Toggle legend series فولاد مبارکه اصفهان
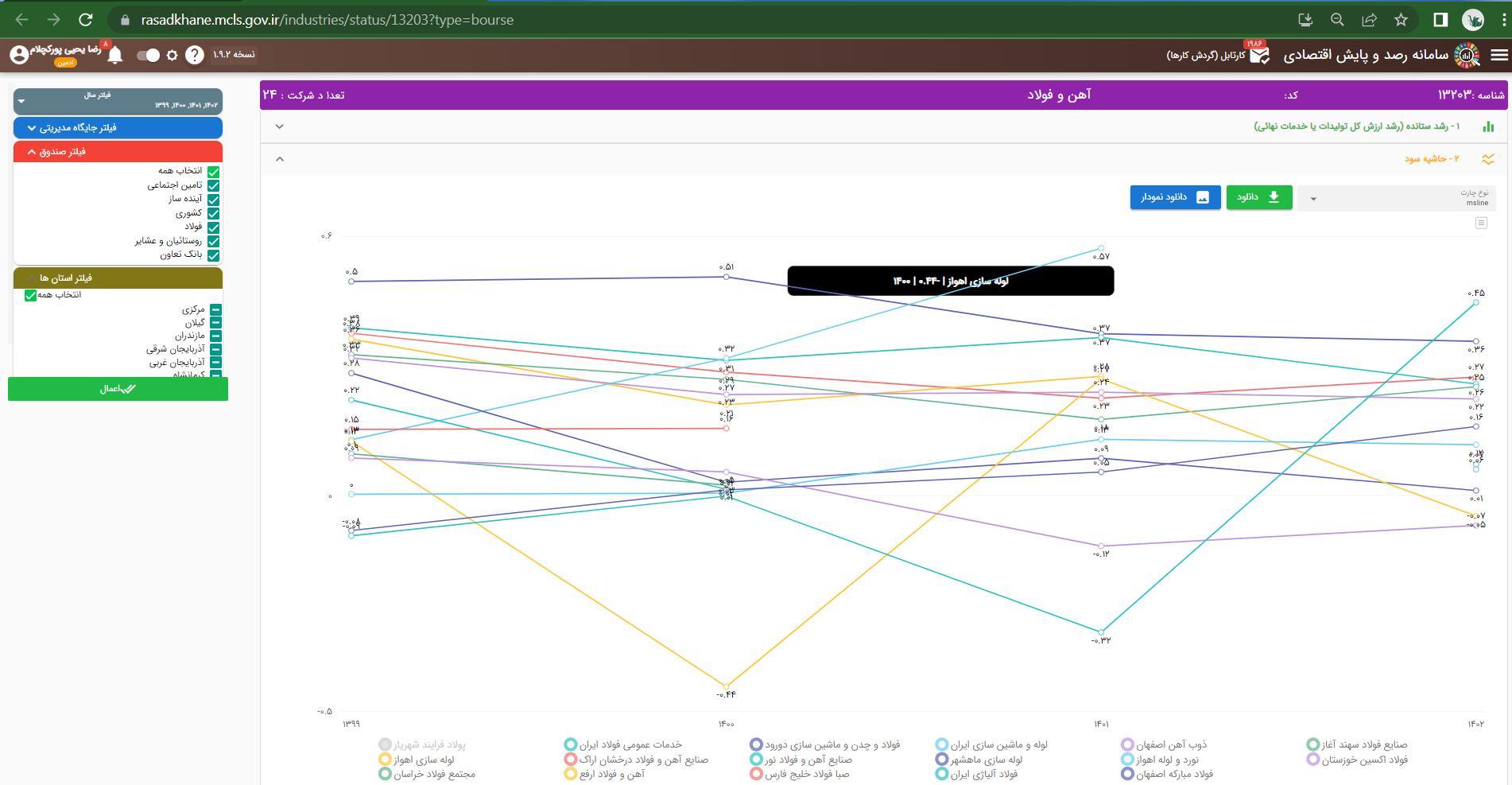Viewport: 1512px width, 785px height. point(1168,774)
